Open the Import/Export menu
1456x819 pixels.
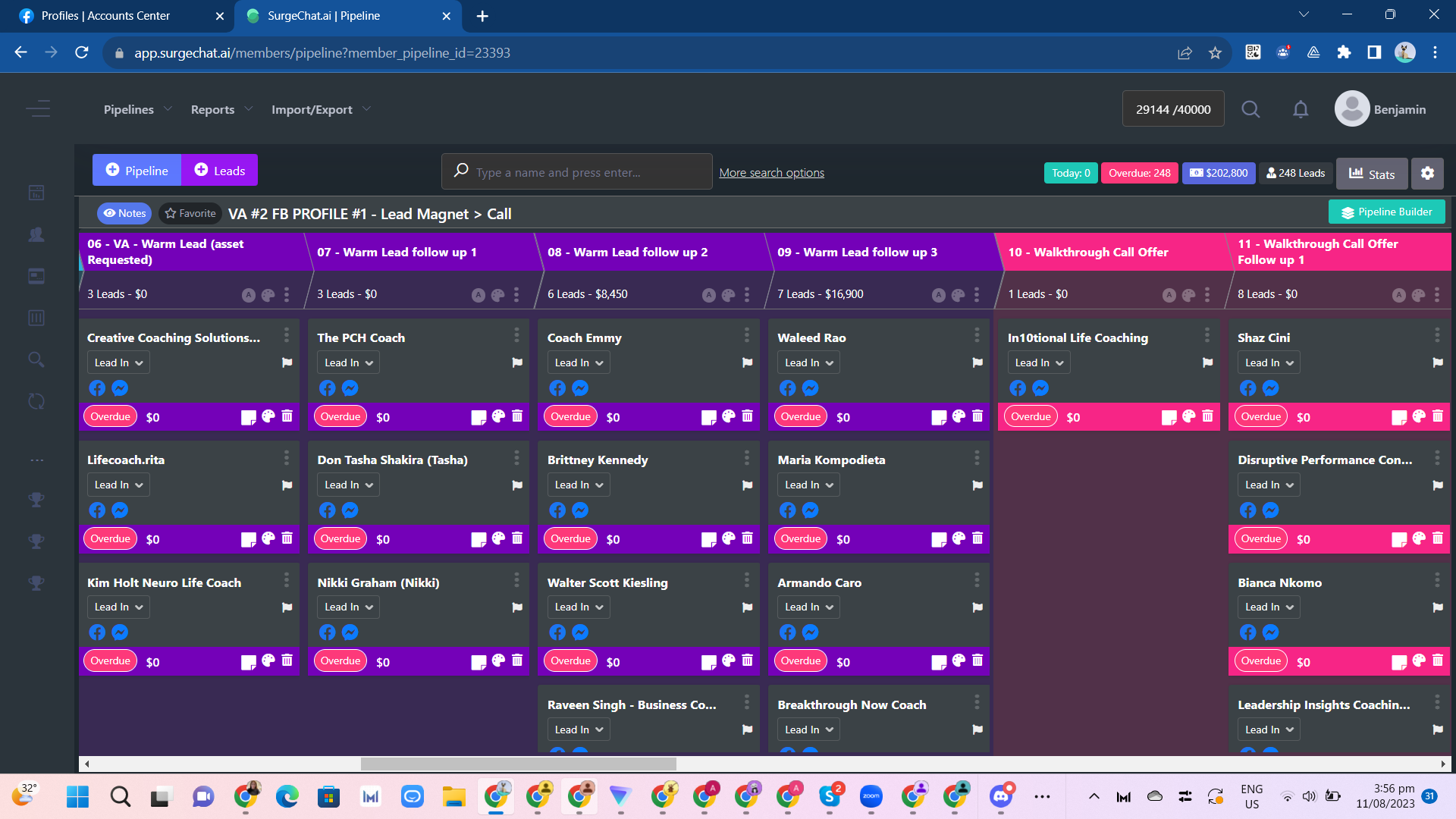(320, 109)
